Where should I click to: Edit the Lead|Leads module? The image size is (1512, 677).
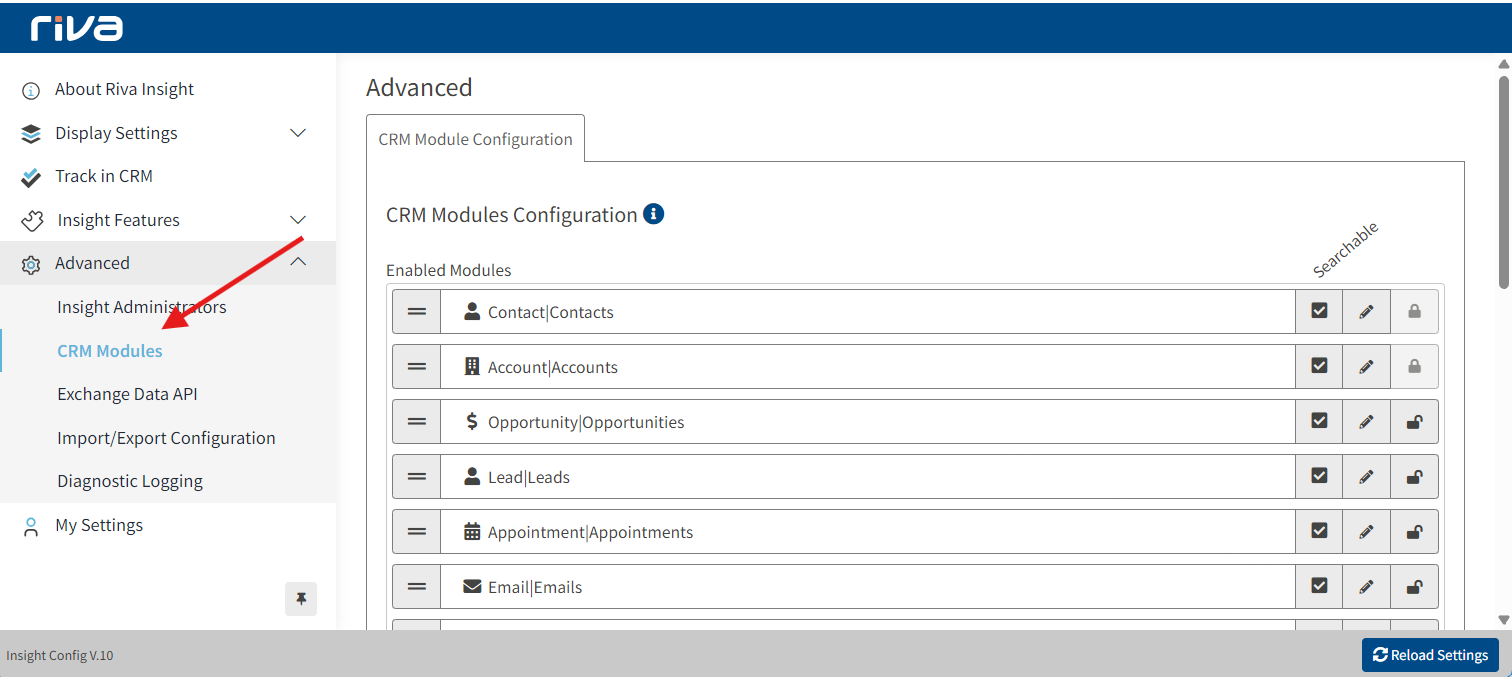coord(1366,477)
